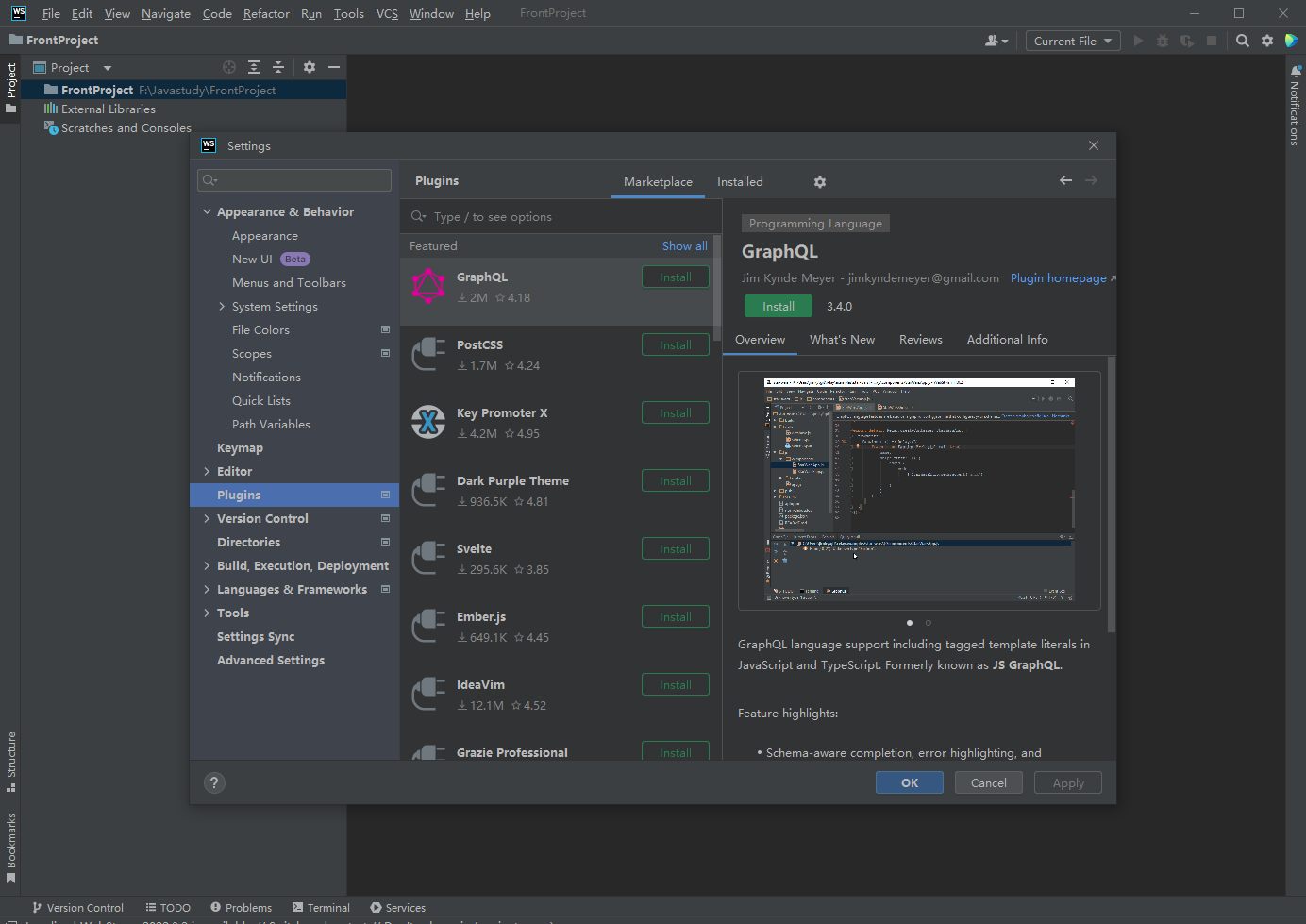Open the Problems tool window
The height and width of the screenshot is (924, 1306).
[x=242, y=908]
